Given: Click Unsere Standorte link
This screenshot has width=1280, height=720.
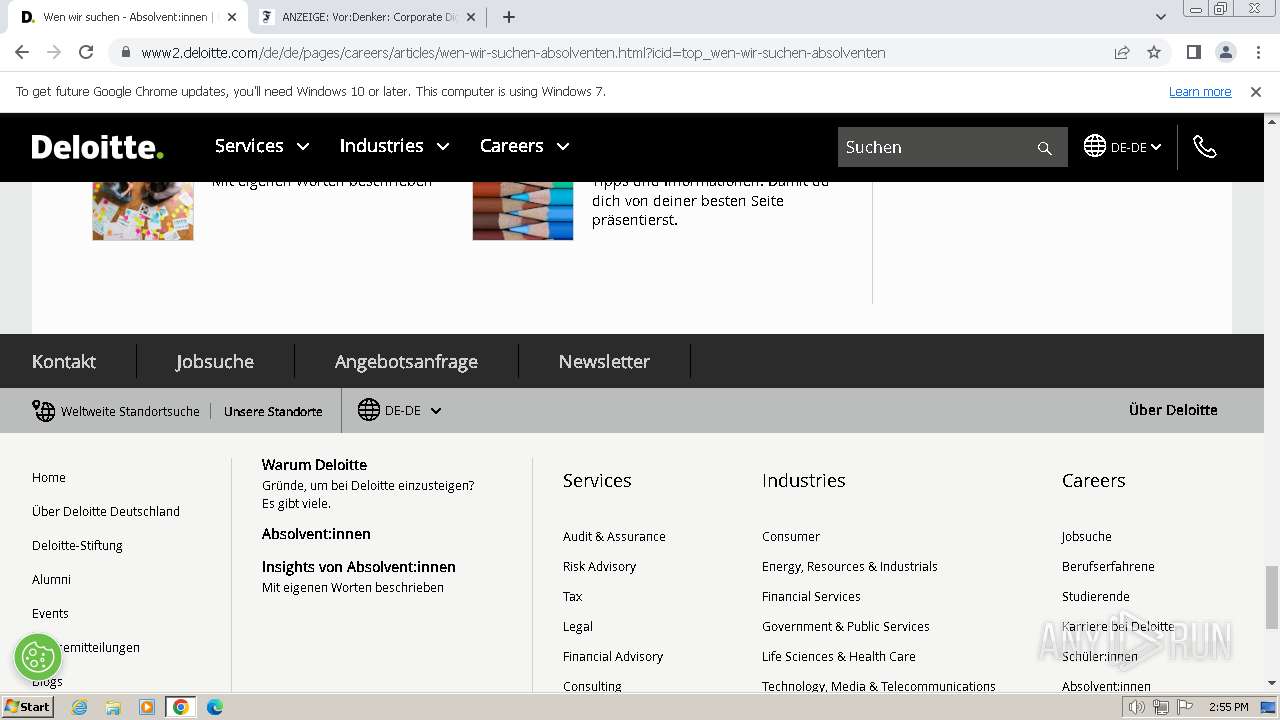Looking at the screenshot, I should [x=273, y=411].
